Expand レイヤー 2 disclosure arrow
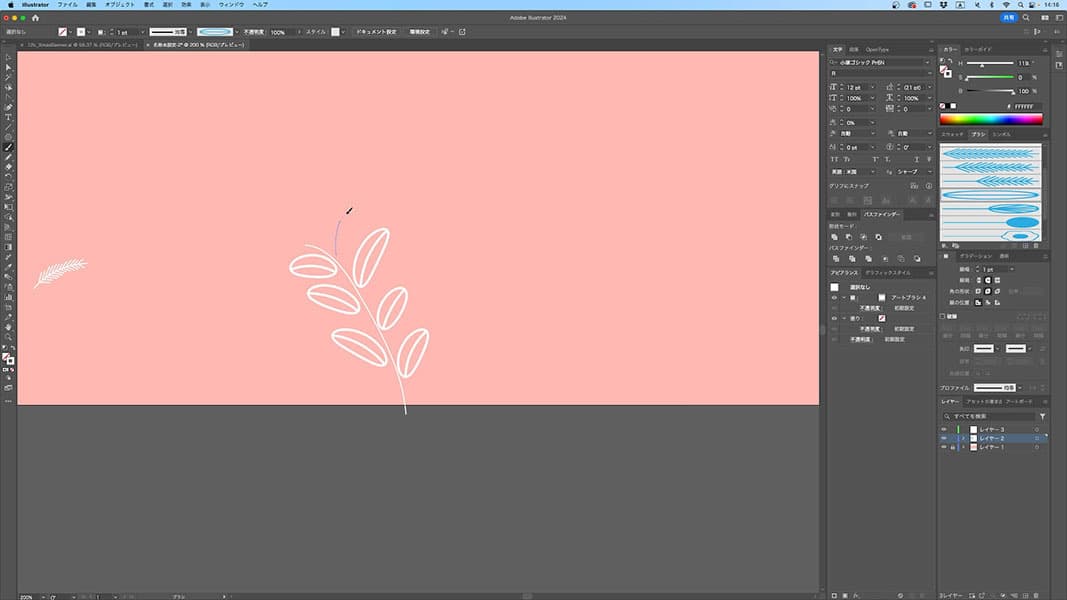The image size is (1067, 600). tap(963, 438)
